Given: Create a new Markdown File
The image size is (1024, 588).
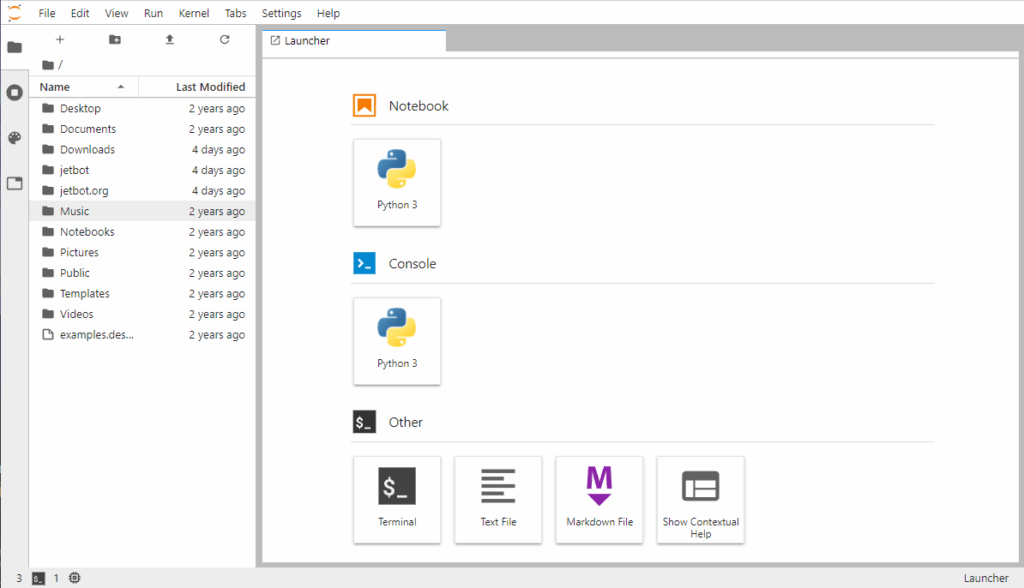Looking at the screenshot, I should 599,499.
